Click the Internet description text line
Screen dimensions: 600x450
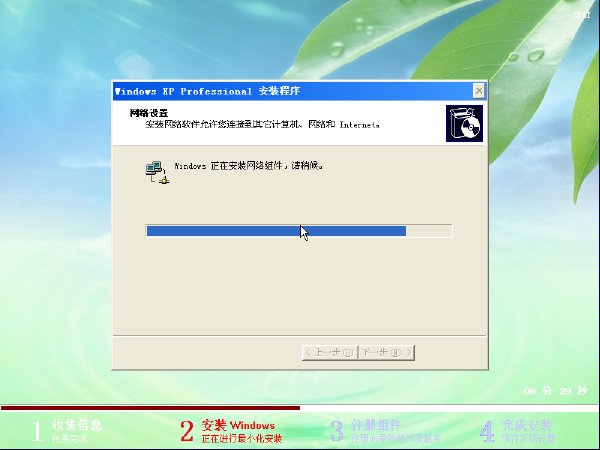(262, 124)
